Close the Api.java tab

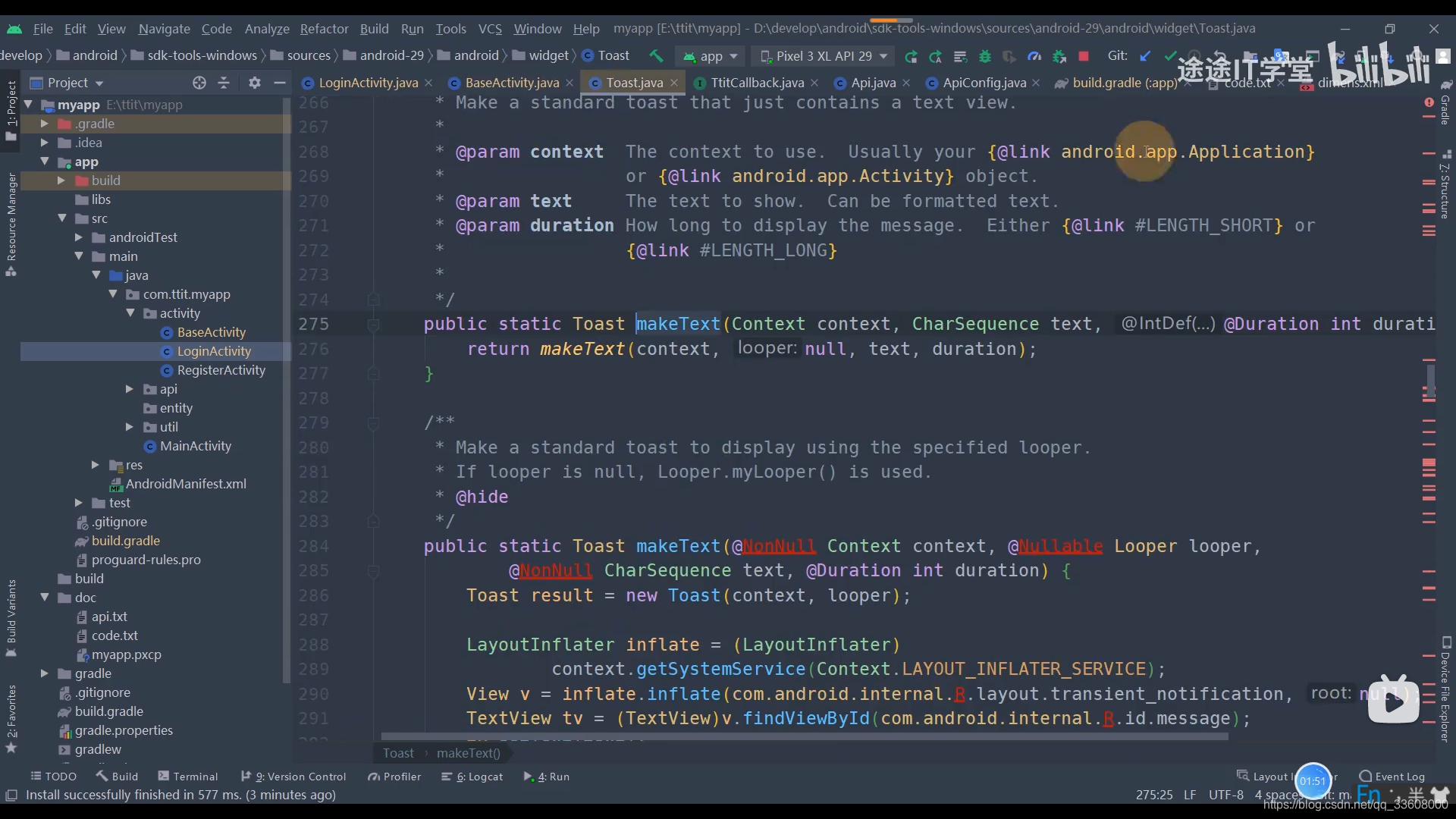906,83
